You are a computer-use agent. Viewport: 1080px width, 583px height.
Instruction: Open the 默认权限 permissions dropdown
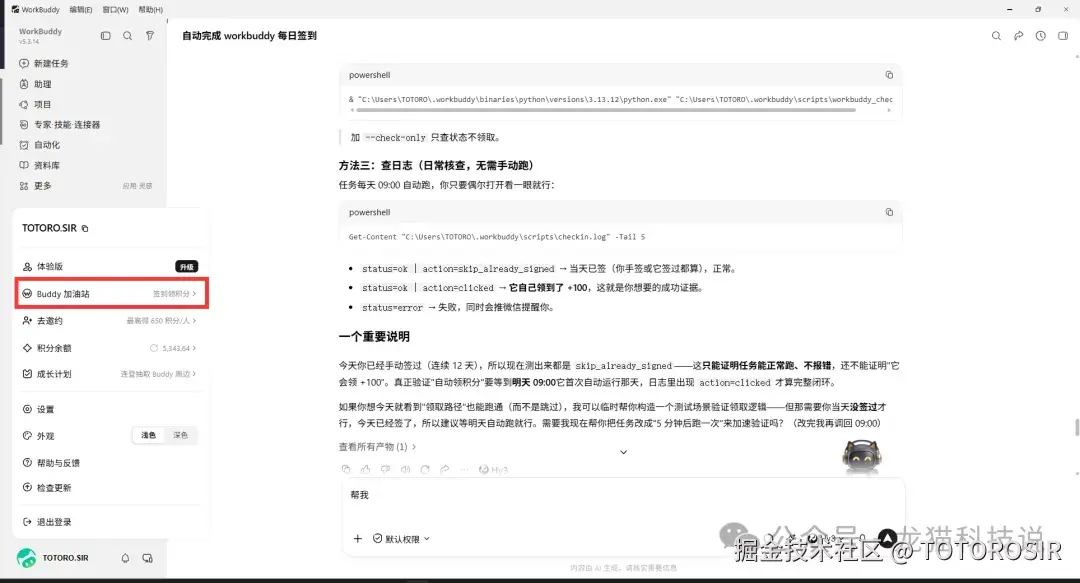(401, 539)
